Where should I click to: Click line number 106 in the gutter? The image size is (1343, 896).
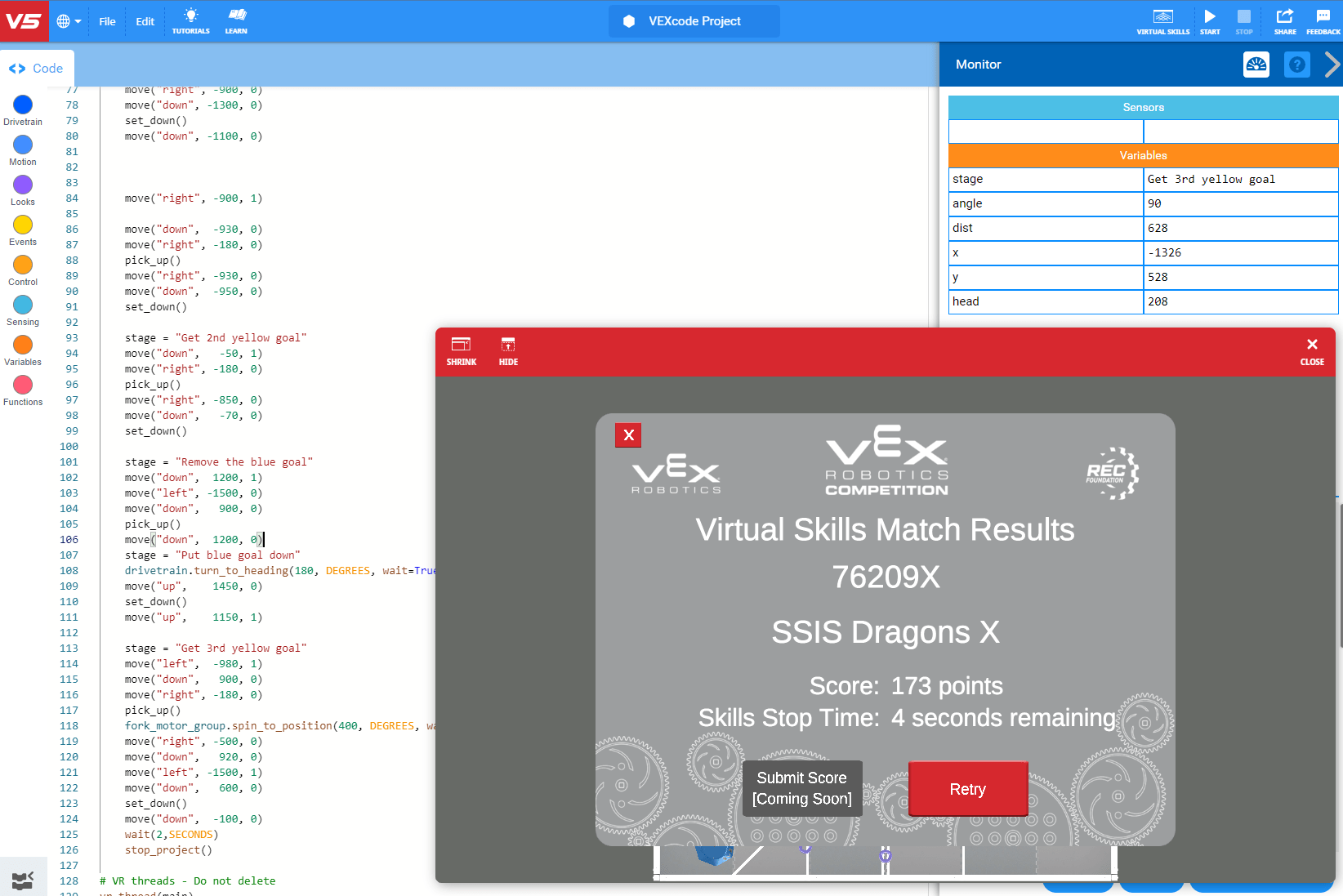coord(69,540)
